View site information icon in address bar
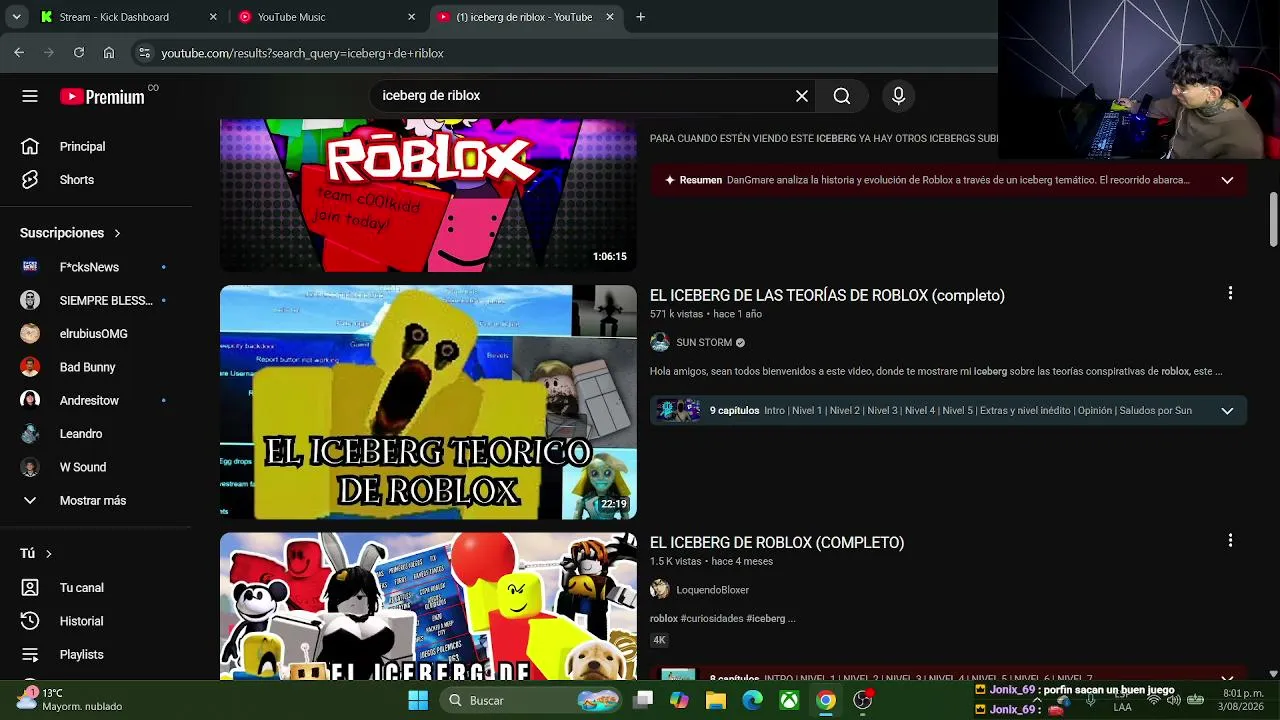 [x=144, y=53]
